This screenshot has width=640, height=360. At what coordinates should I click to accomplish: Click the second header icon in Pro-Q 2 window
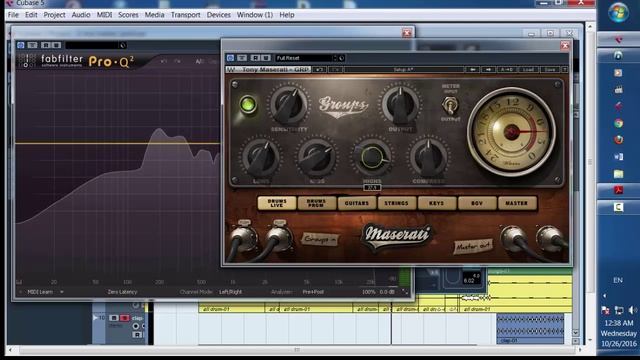tap(32, 45)
